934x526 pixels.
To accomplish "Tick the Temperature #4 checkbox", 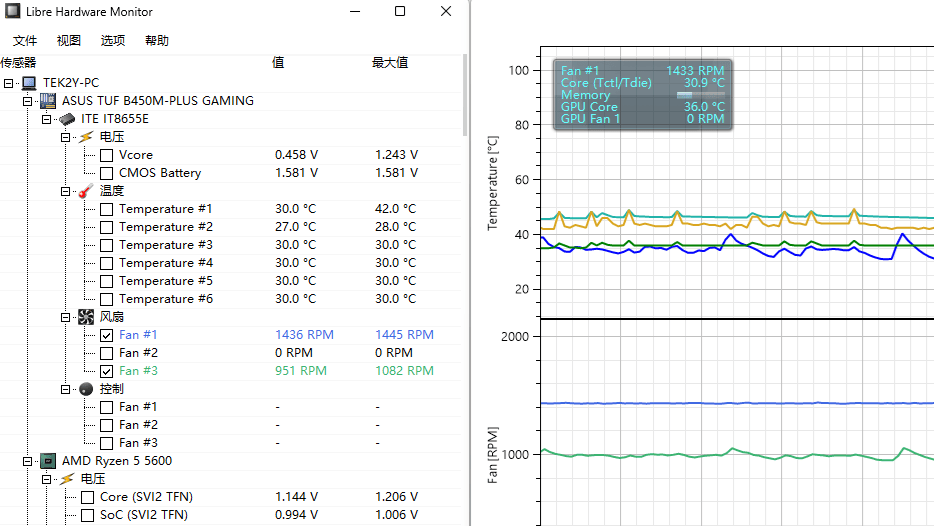I will tap(107, 263).
